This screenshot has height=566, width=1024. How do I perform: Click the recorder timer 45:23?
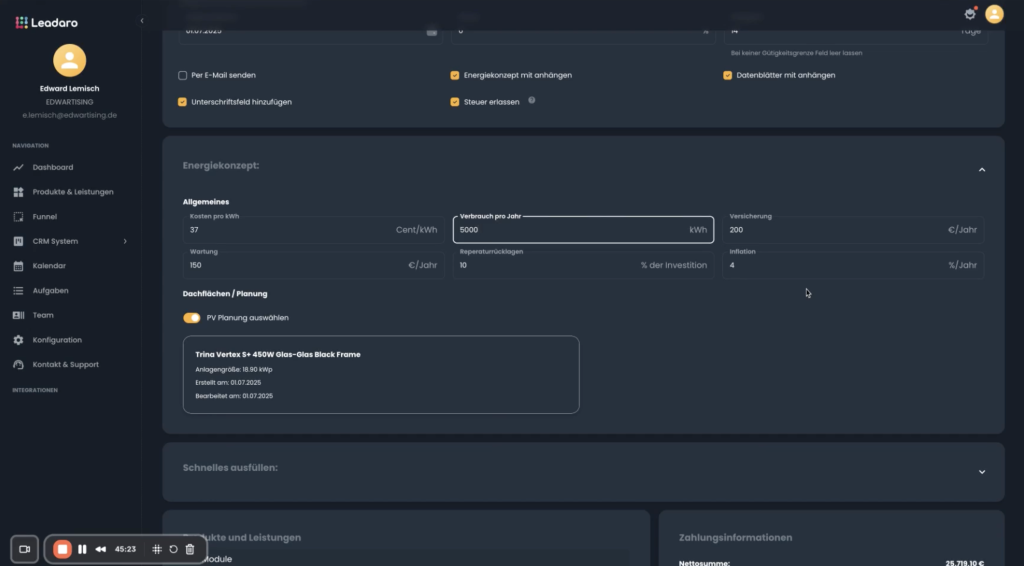125,550
